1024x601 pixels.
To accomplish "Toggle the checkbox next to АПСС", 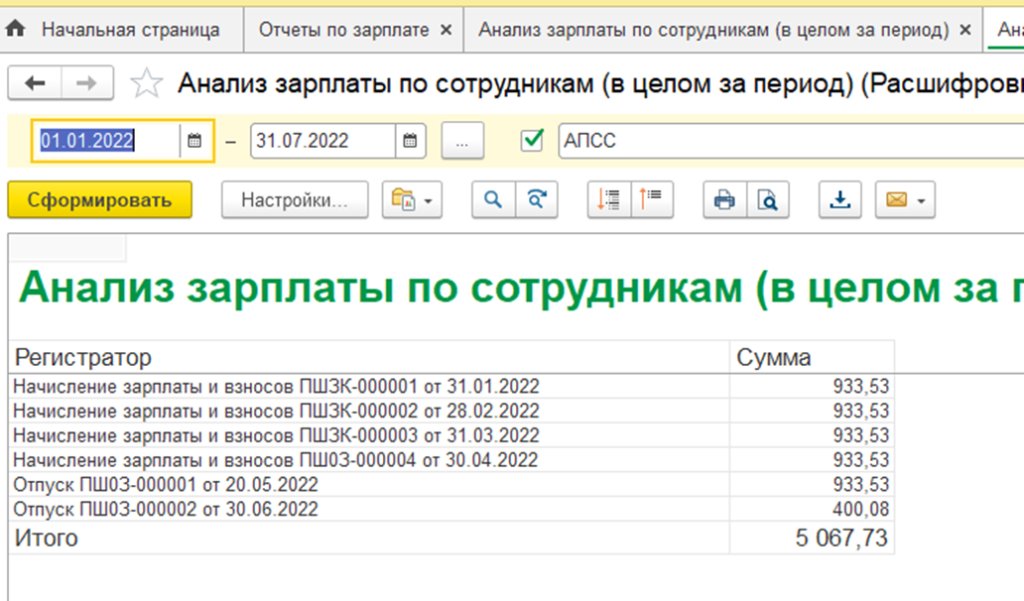I will point(532,141).
